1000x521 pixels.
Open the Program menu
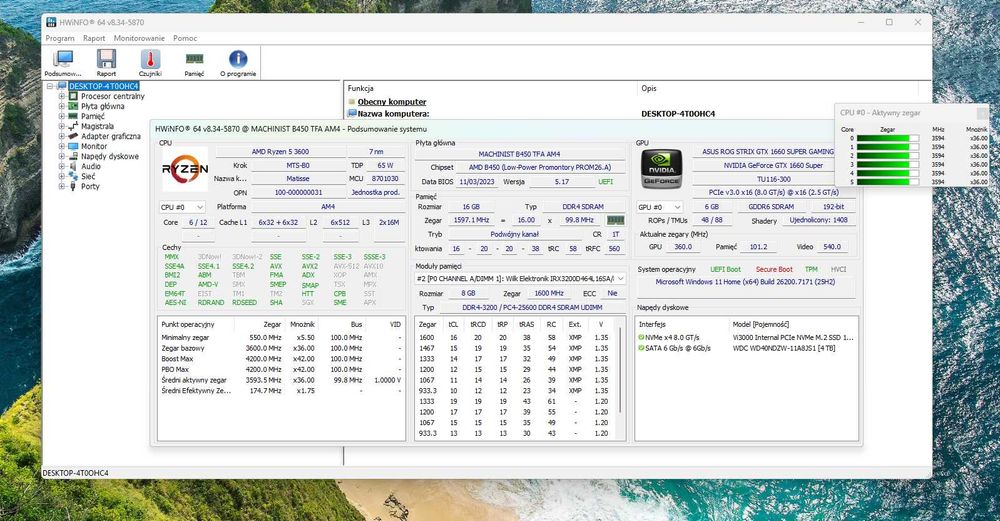click(x=60, y=38)
